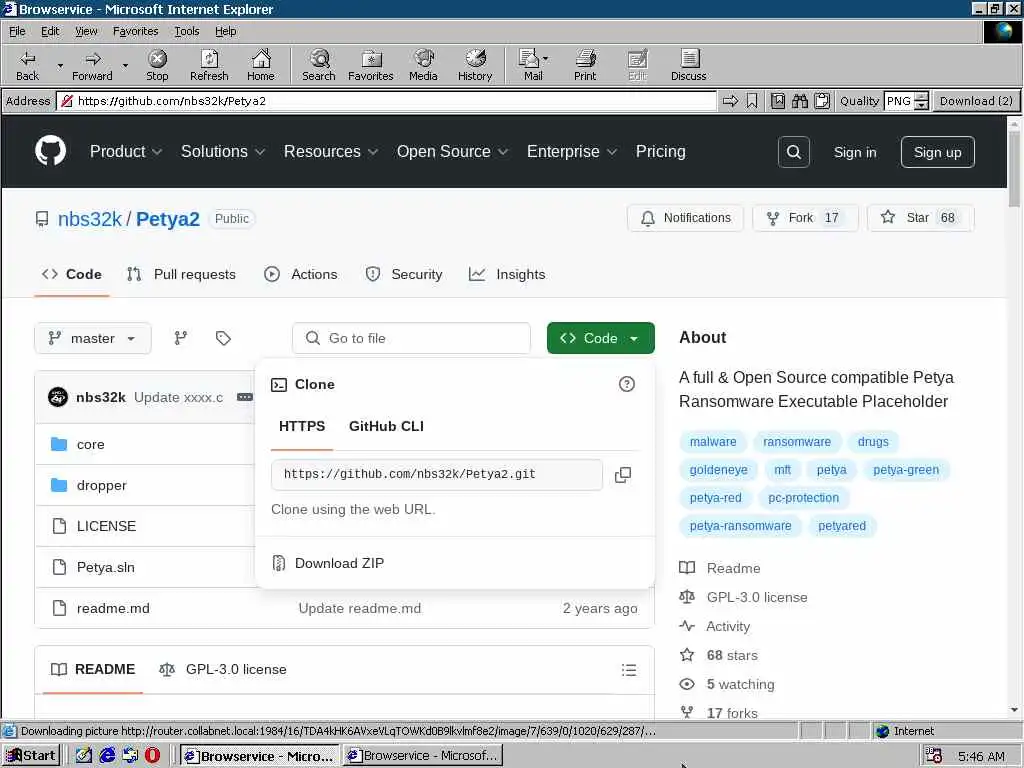Open the Forward history dropdown arrow
Image resolution: width=1024 pixels, height=768 pixels.
(125, 65)
